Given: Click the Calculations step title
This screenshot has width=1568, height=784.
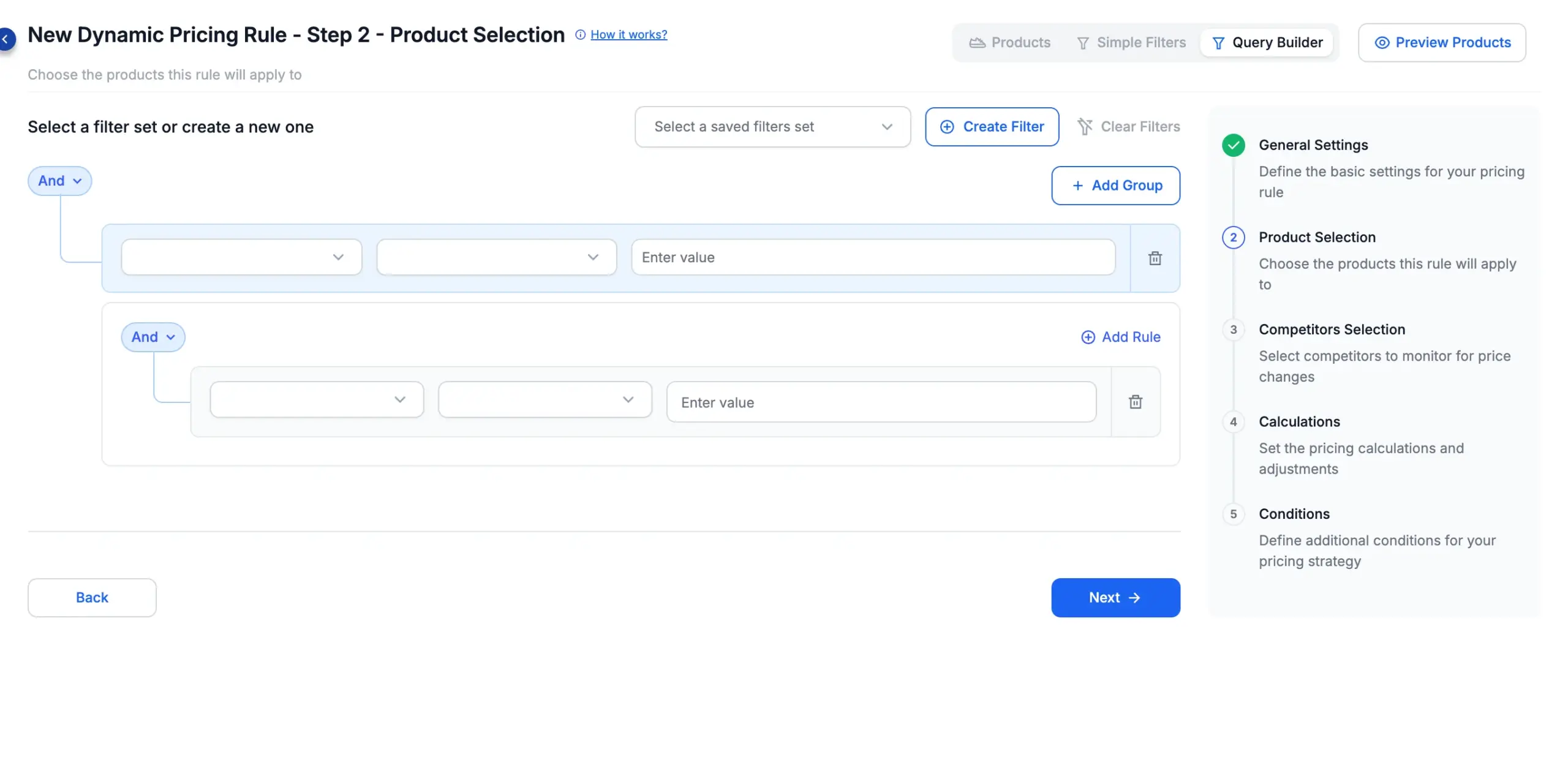Looking at the screenshot, I should 1299,422.
